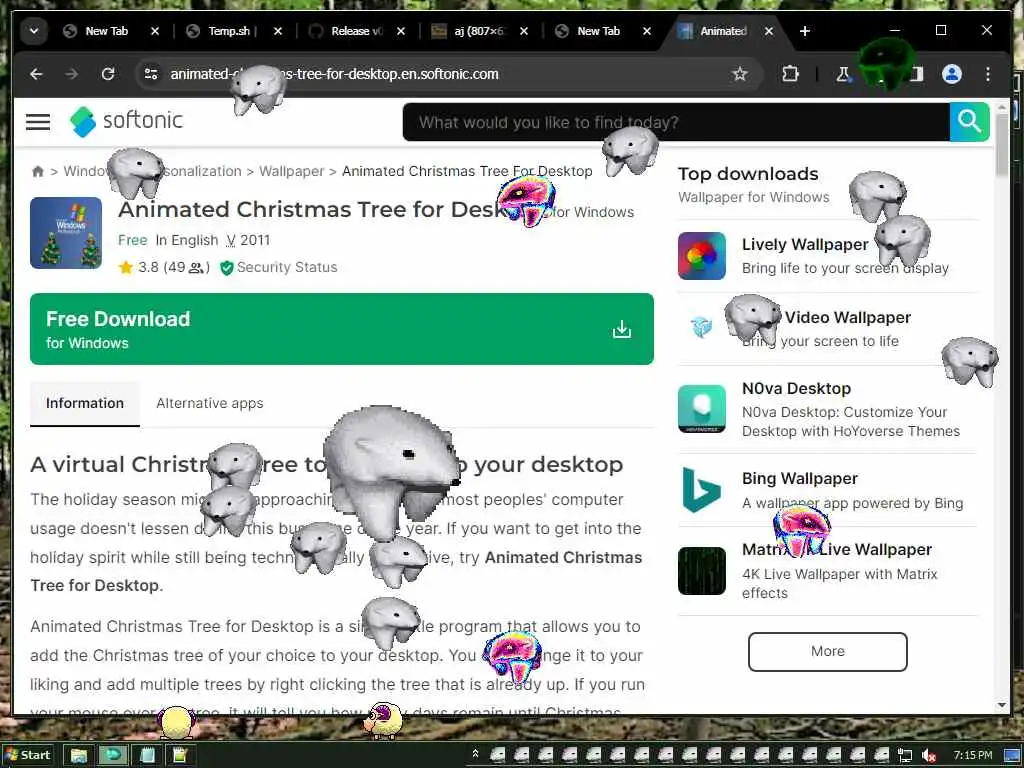
Task: Click the More button under Top downloads
Action: point(827,651)
